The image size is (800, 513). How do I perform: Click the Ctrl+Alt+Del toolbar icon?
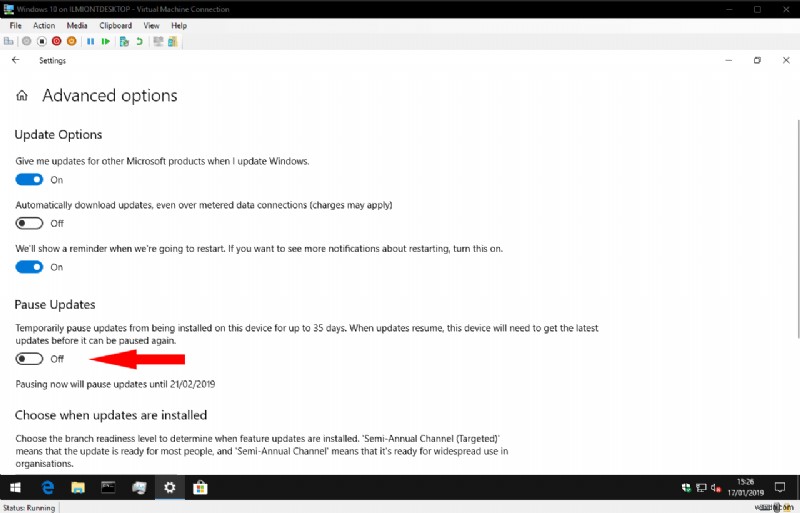[9, 41]
